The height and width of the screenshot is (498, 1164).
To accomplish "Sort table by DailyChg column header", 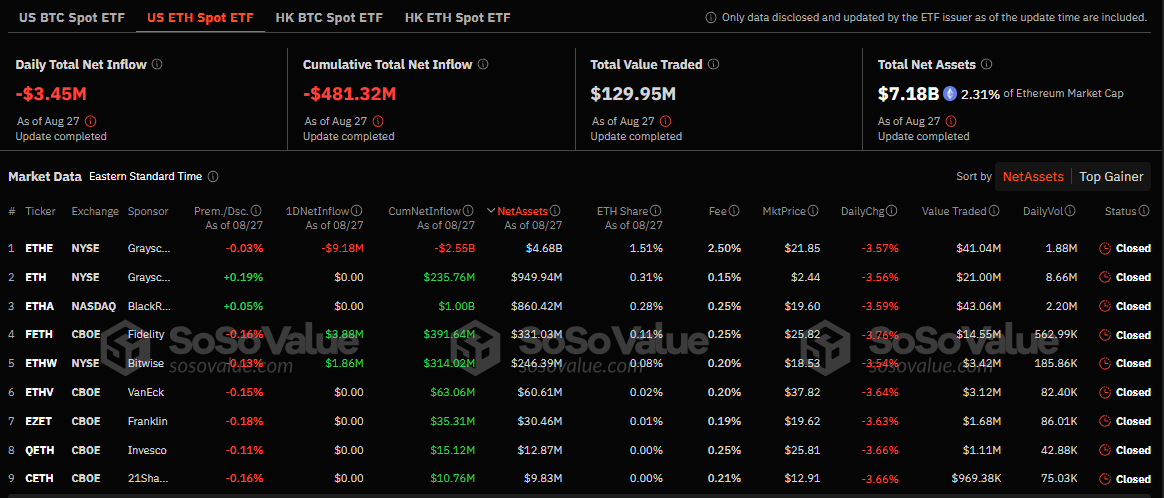I will pyautogui.click(x=863, y=212).
